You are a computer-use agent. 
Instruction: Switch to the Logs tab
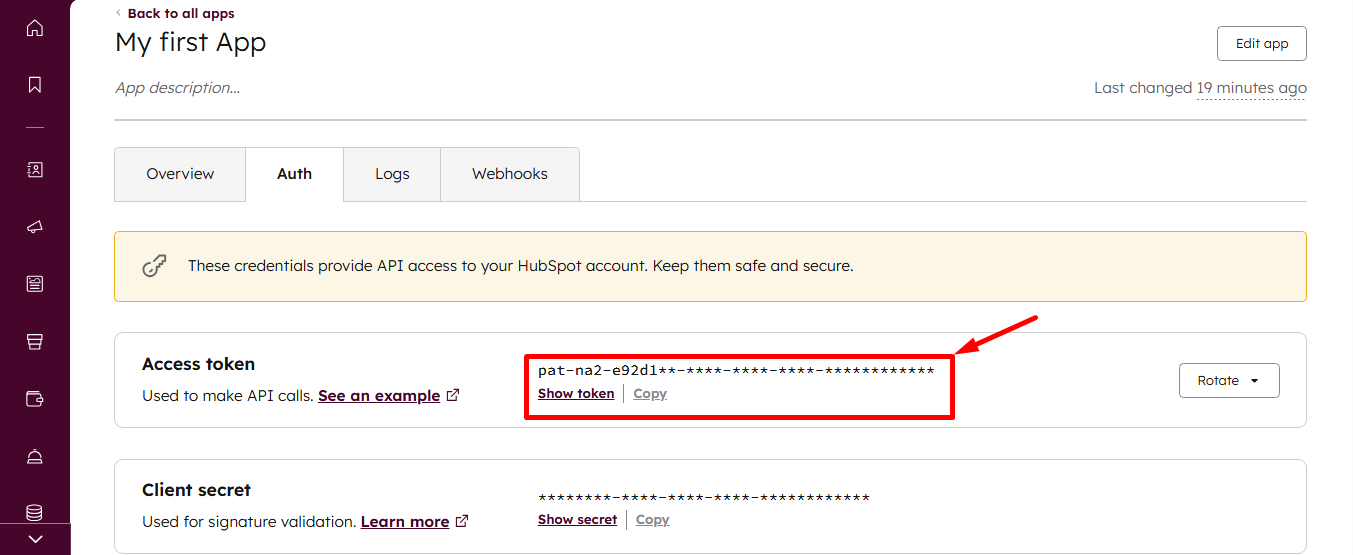point(392,174)
